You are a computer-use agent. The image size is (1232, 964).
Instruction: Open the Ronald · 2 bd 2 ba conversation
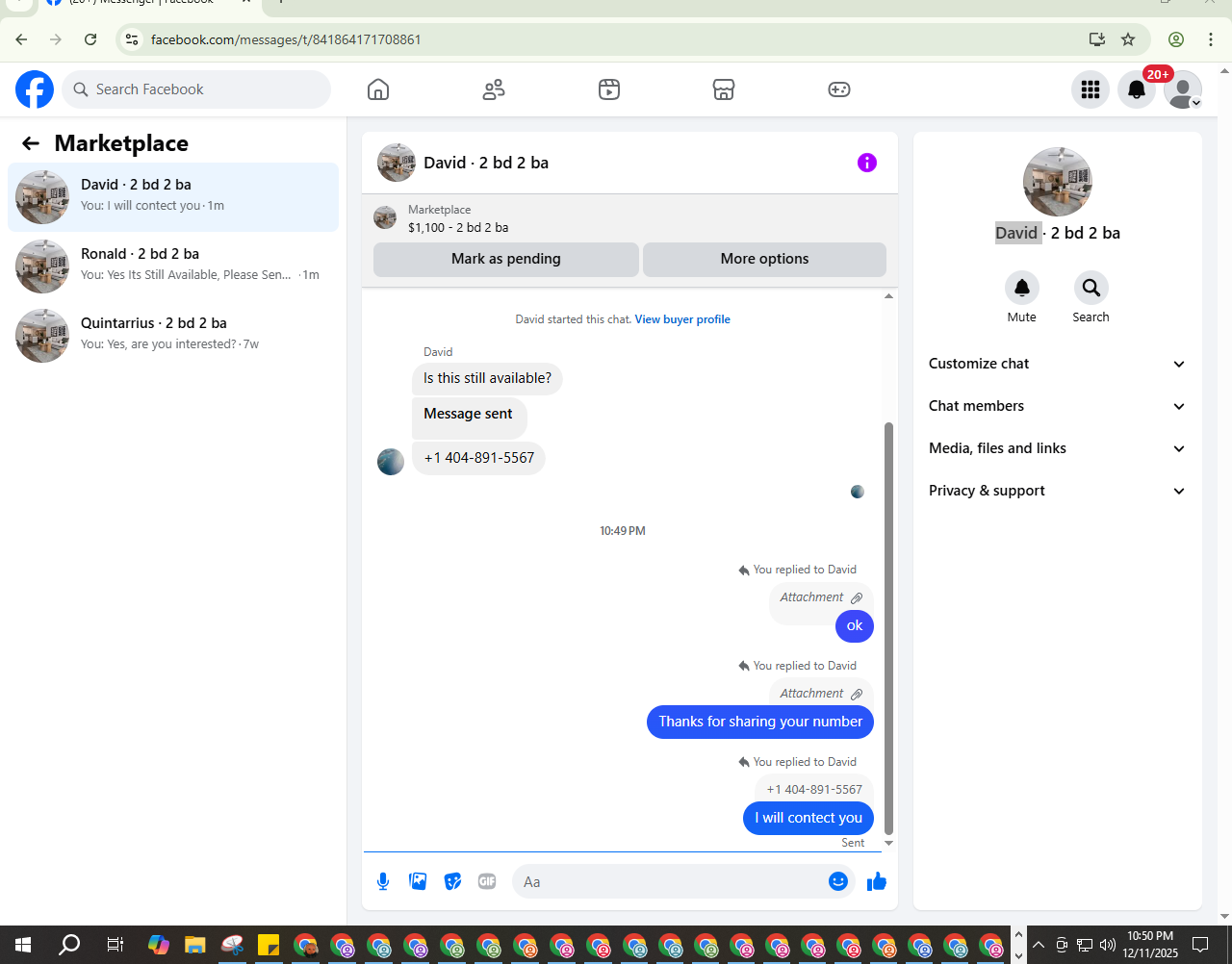(173, 266)
